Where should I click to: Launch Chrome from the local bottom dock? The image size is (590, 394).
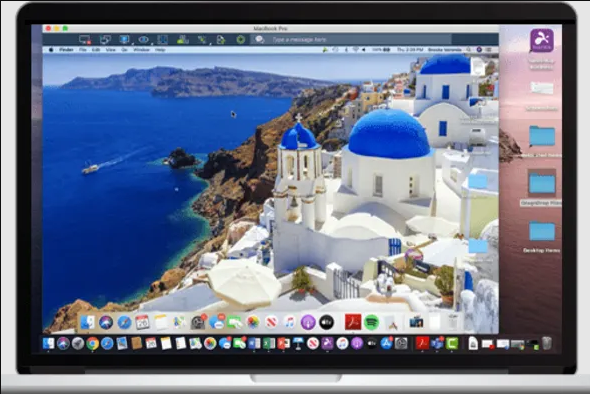coord(93,343)
